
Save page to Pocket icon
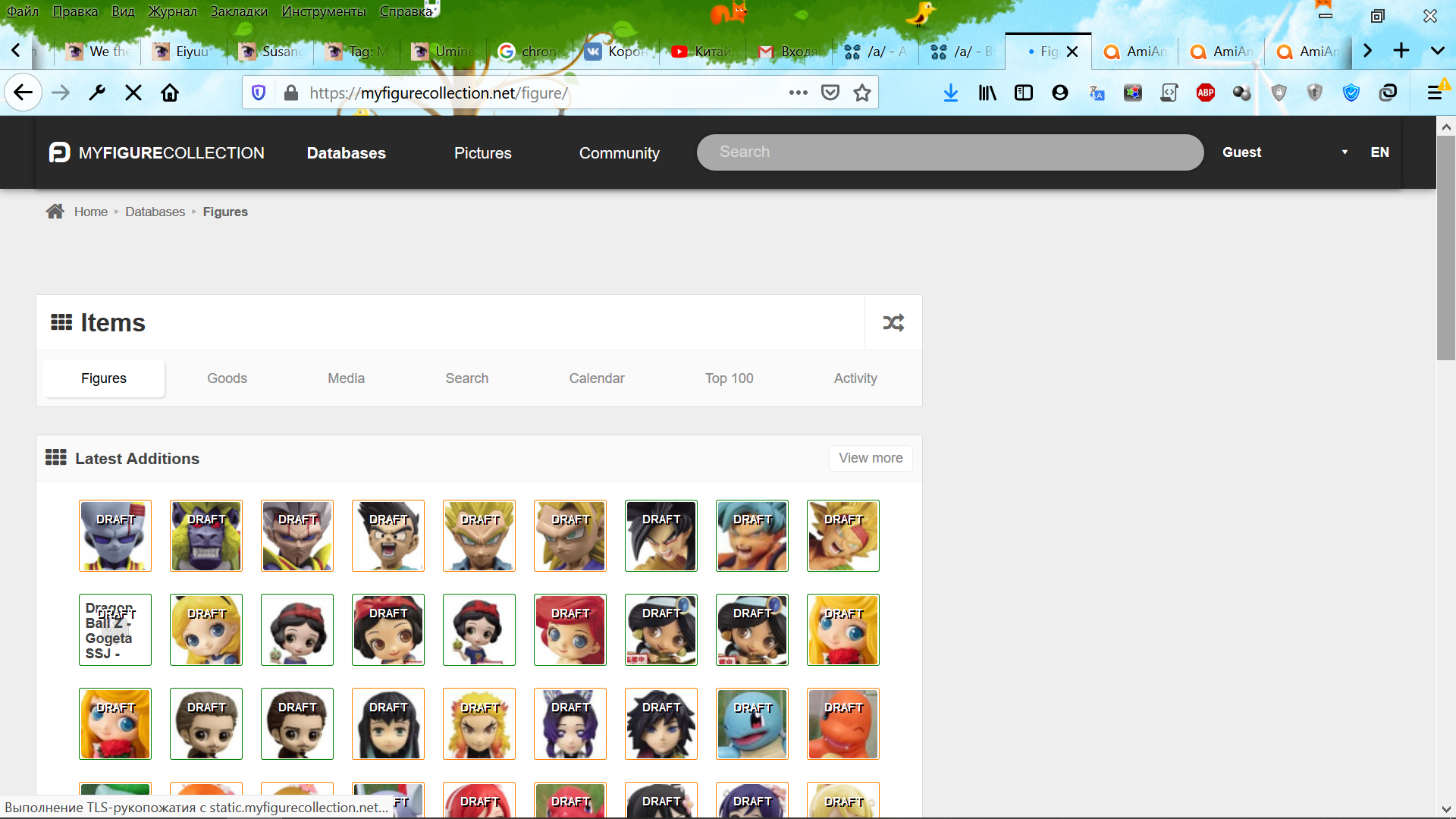click(x=830, y=93)
